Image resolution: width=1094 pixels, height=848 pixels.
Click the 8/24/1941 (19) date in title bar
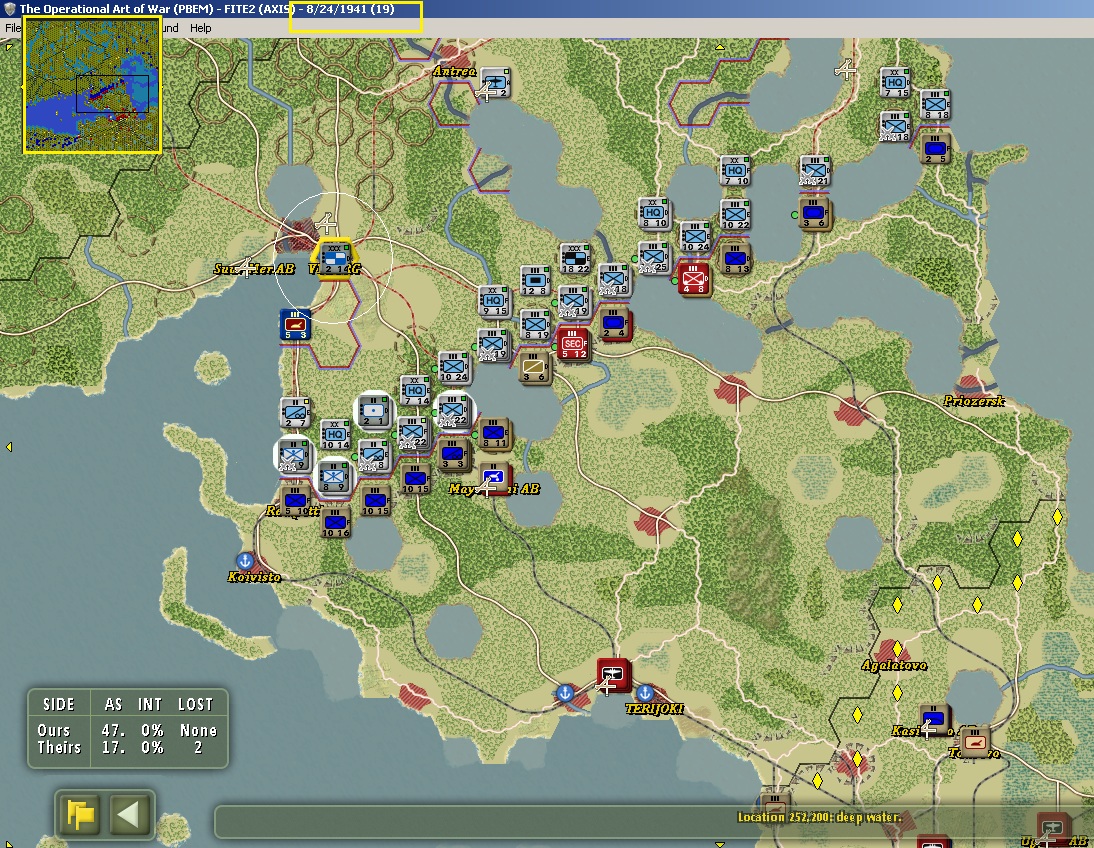tap(350, 9)
